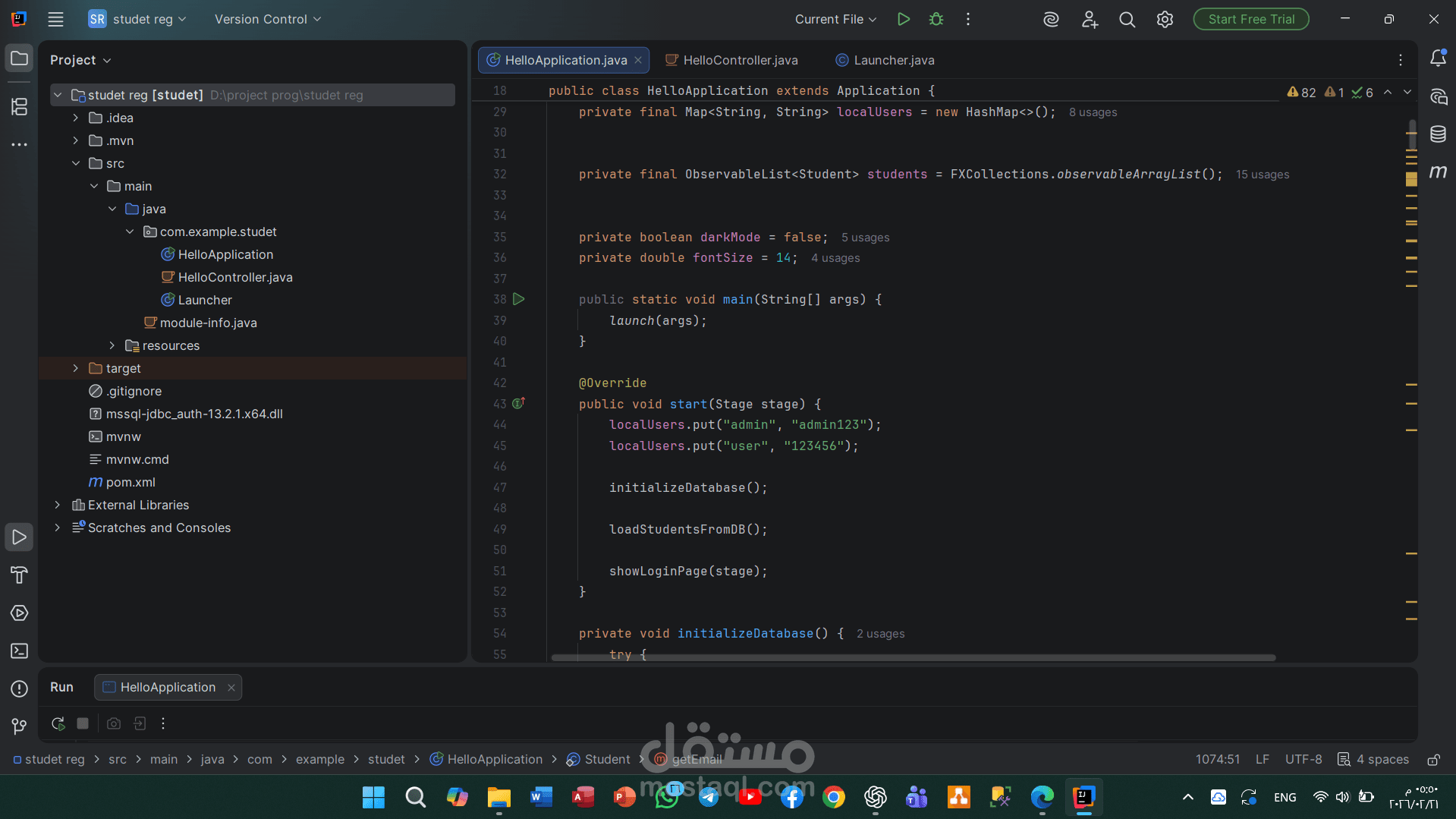Toggle read-only lock icon in status bar
1456x819 pixels.
click(1434, 760)
